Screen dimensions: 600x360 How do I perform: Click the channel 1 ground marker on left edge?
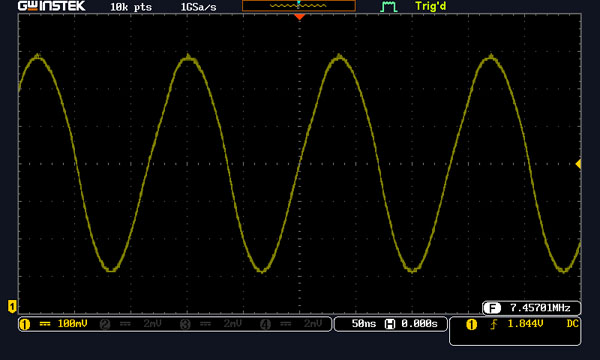click(x=12, y=306)
